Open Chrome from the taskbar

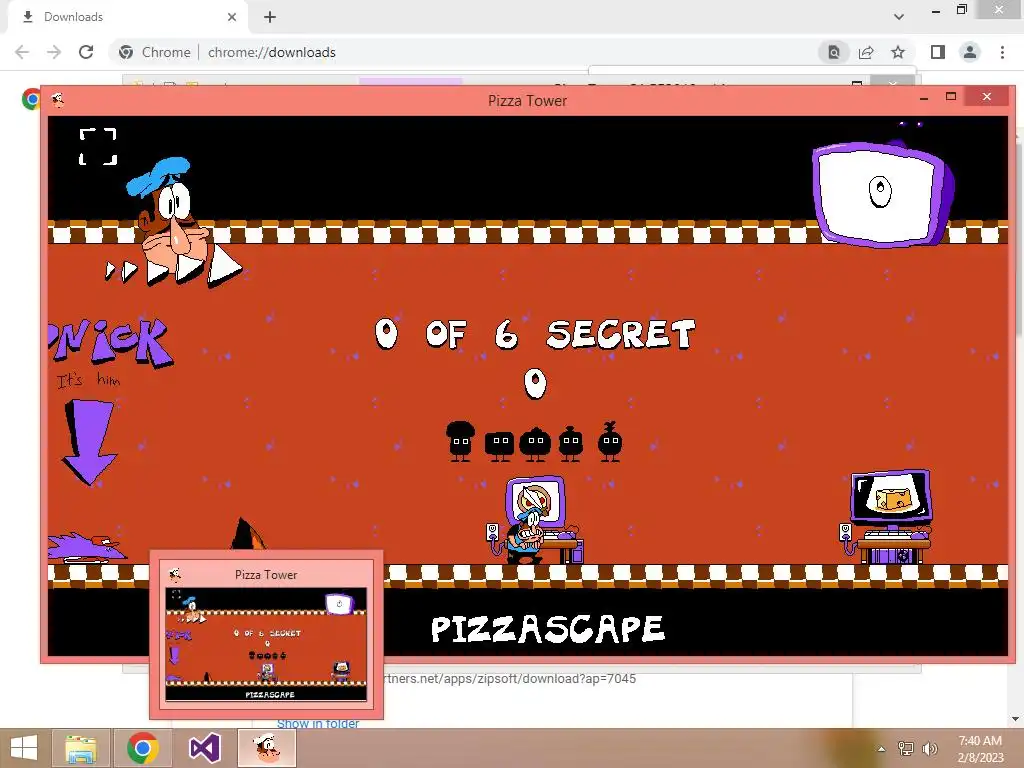pyautogui.click(x=142, y=748)
